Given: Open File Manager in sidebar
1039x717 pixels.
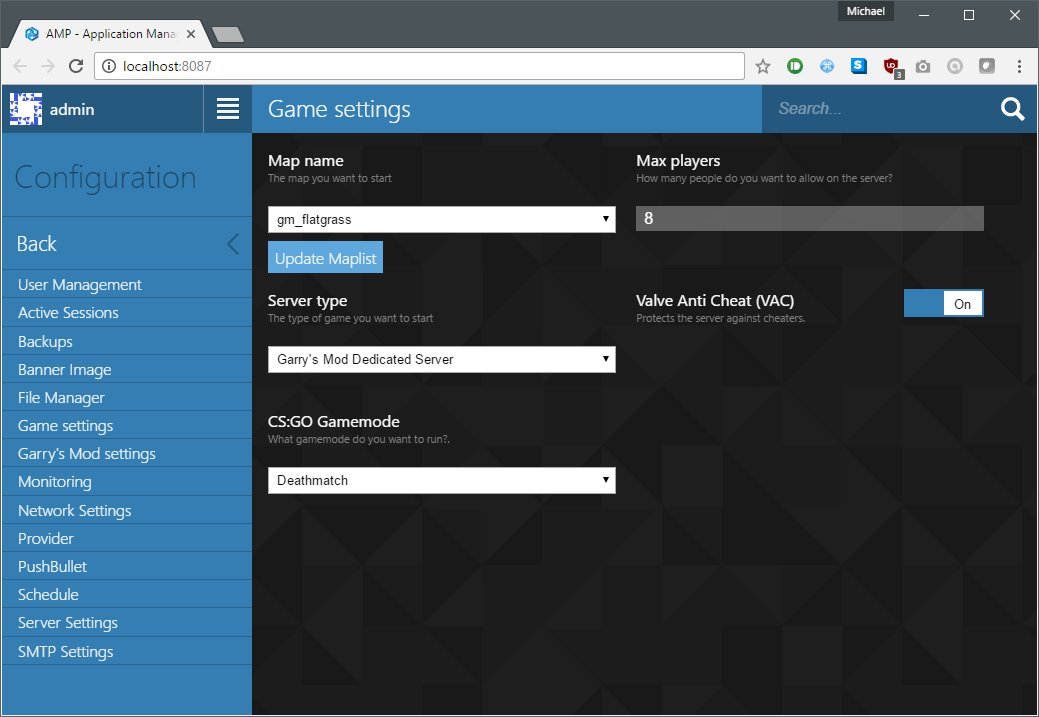Looking at the screenshot, I should click(x=127, y=398).
